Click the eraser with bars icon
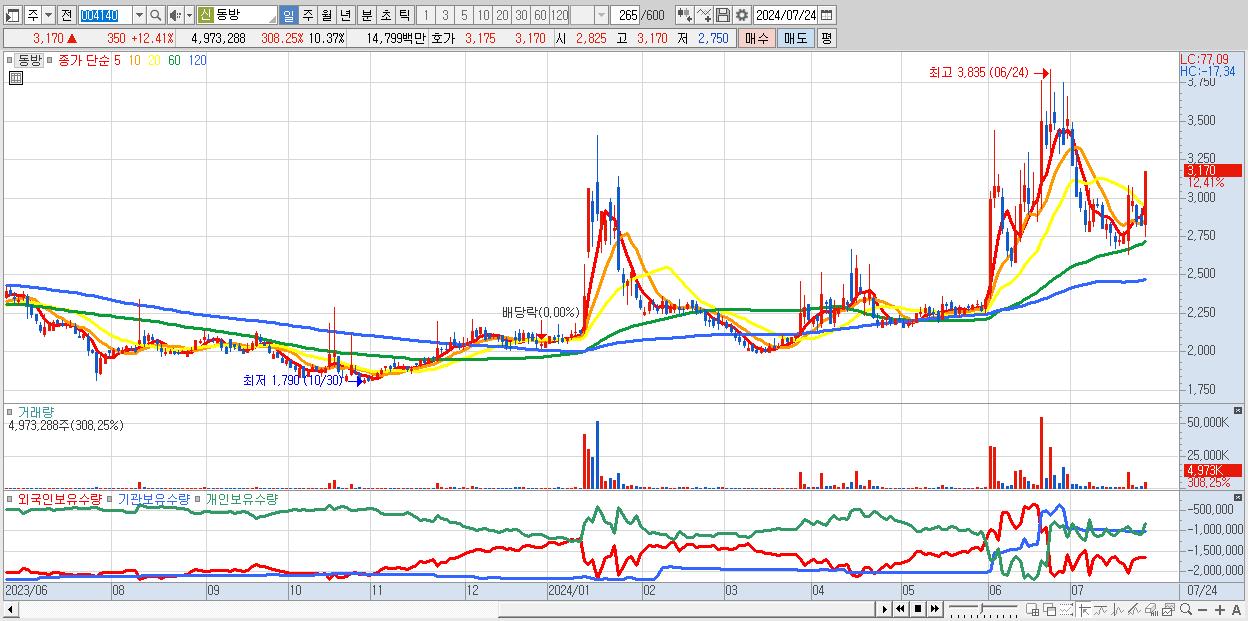 1151,609
